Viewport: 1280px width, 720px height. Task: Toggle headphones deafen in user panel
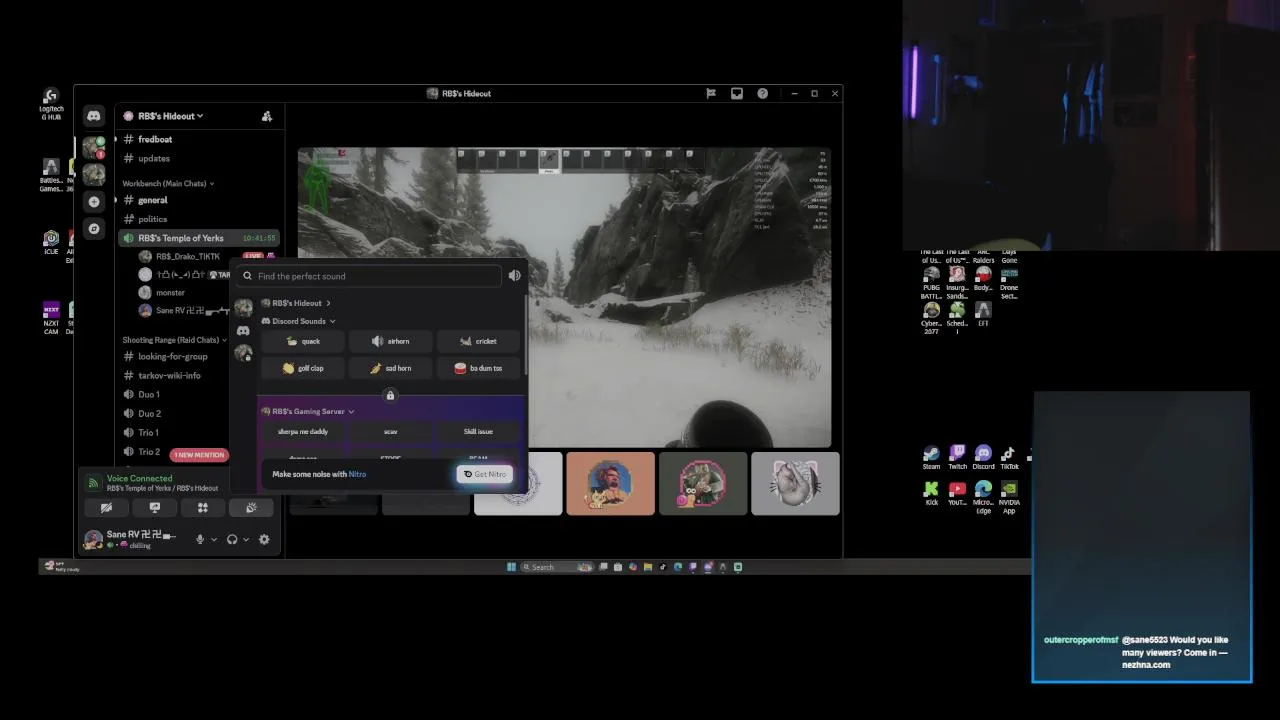point(232,539)
